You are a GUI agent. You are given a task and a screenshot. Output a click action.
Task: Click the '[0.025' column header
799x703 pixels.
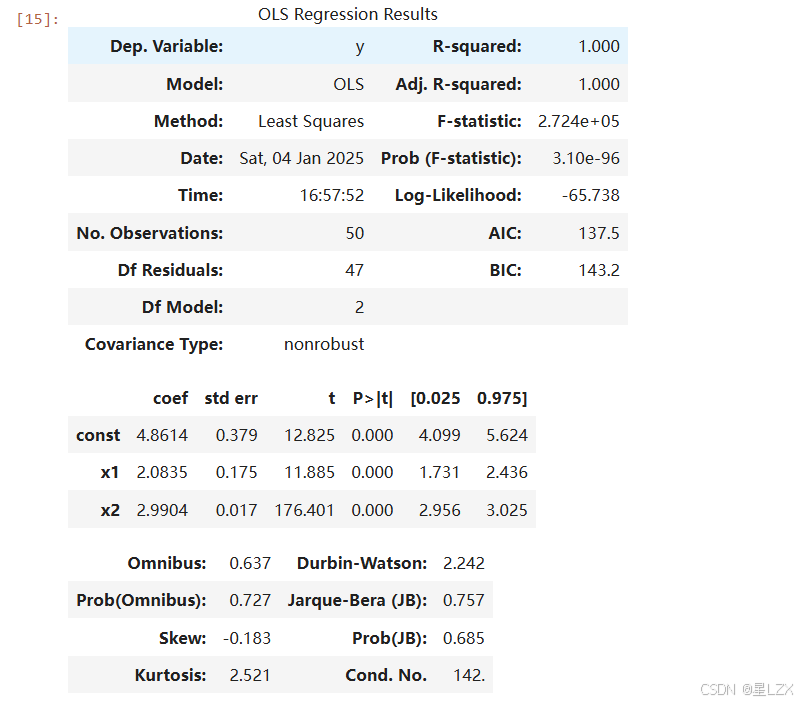[435, 398]
